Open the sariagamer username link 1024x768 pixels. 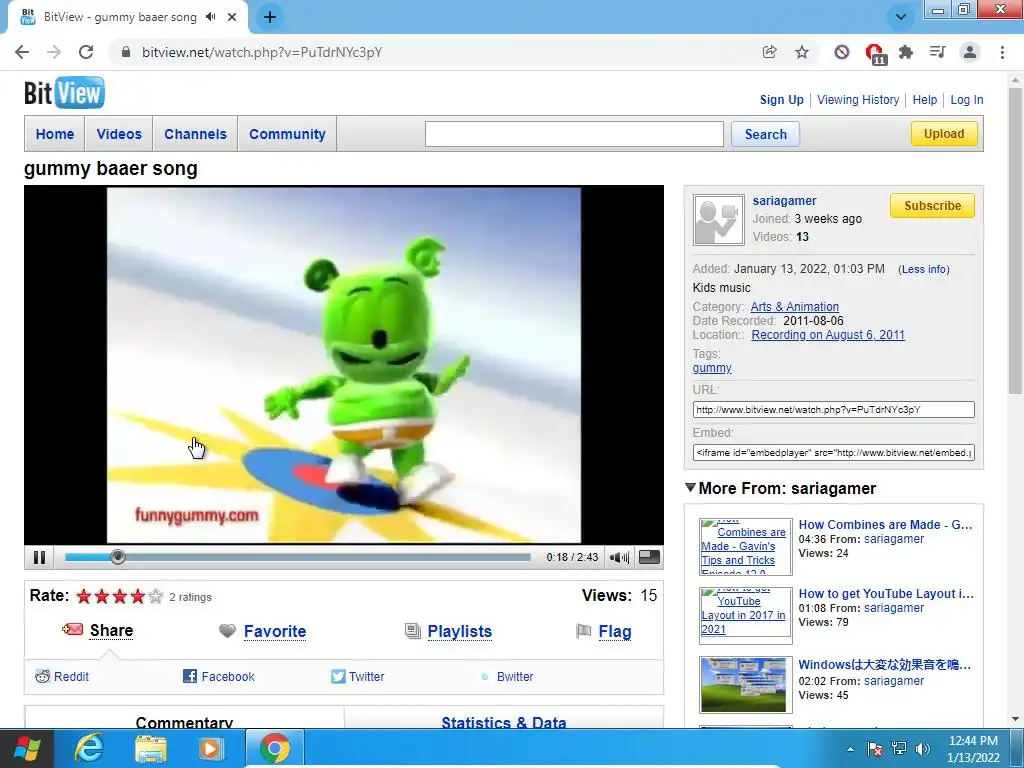pyautogui.click(x=784, y=200)
